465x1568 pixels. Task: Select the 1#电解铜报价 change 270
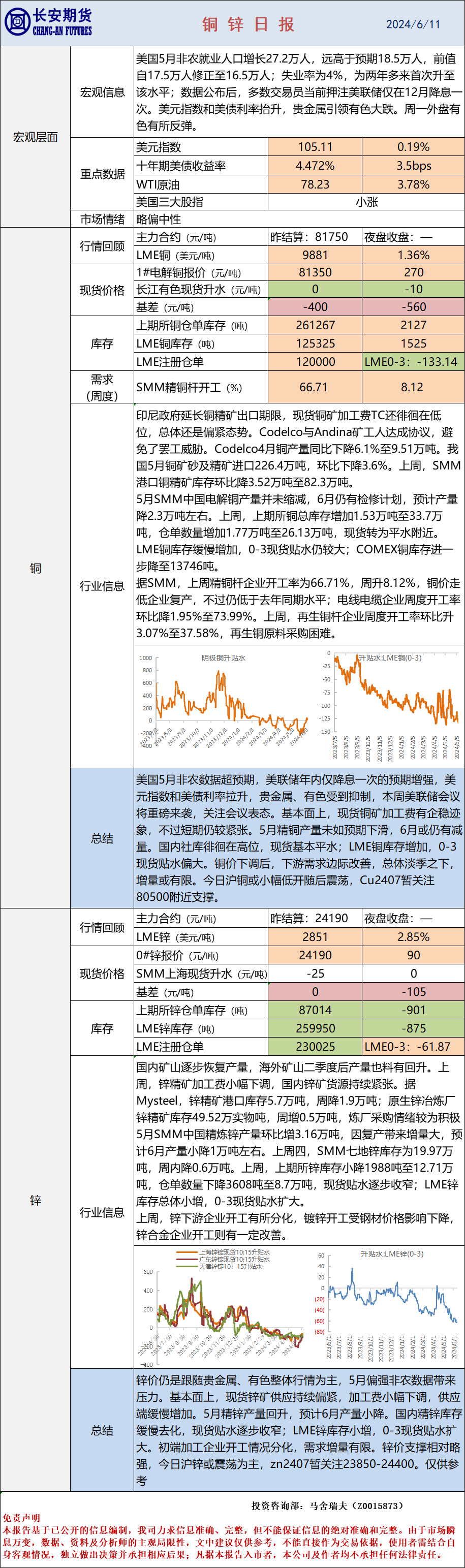coord(413,272)
